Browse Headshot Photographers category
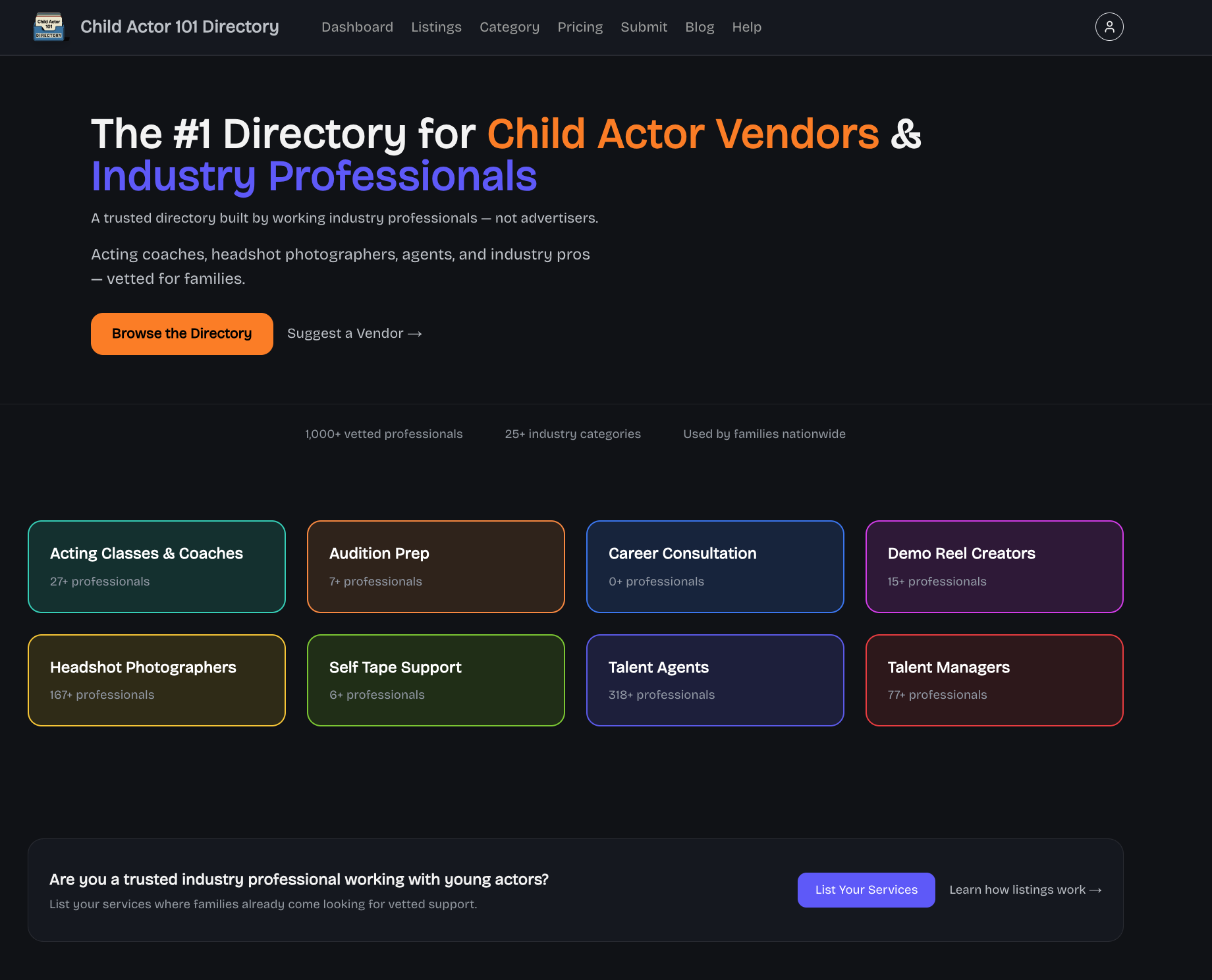 [156, 680]
